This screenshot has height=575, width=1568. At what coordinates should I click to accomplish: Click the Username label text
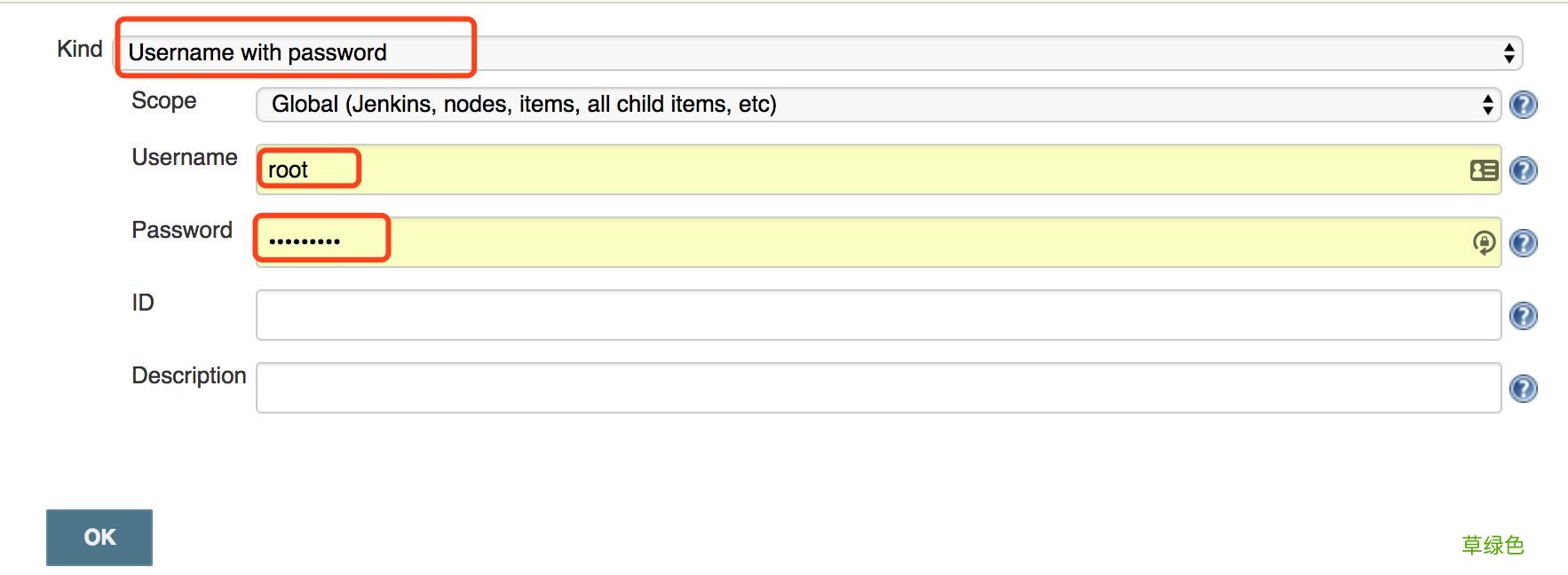pyautogui.click(x=185, y=157)
